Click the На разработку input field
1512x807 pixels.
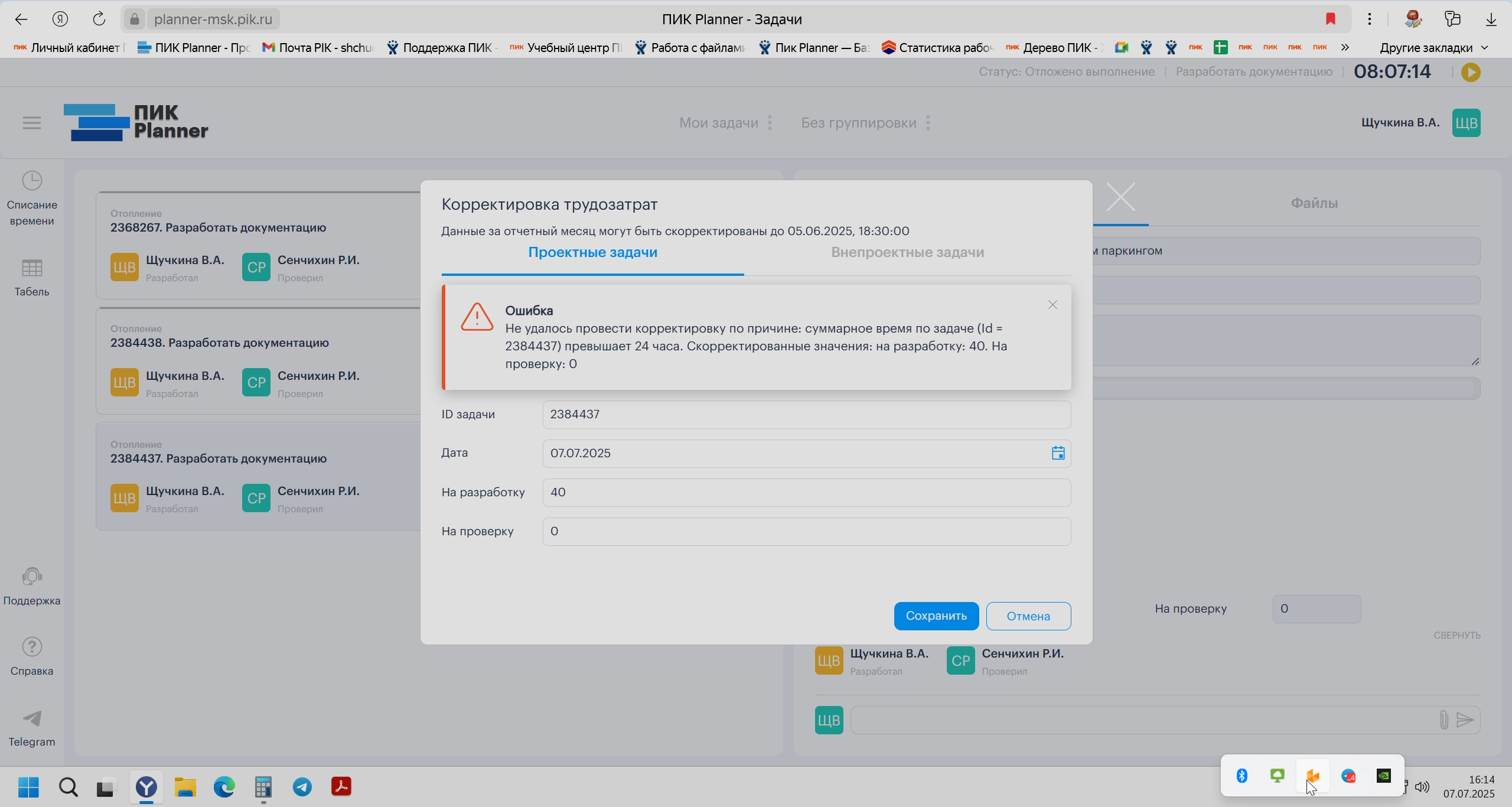(x=806, y=492)
